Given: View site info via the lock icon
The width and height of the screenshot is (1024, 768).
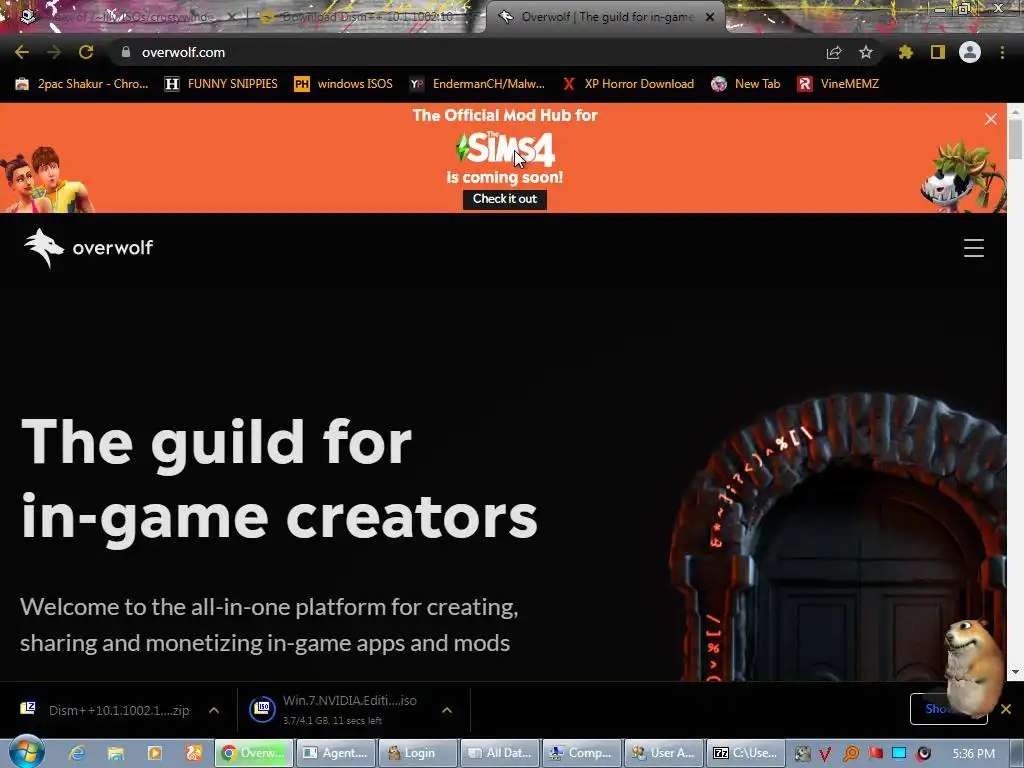Looking at the screenshot, I should [126, 52].
